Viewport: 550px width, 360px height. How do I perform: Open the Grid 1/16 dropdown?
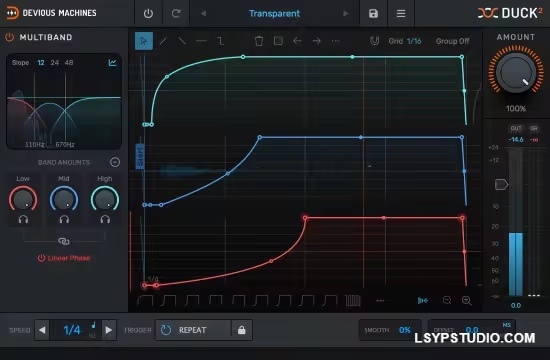[x=405, y=41]
